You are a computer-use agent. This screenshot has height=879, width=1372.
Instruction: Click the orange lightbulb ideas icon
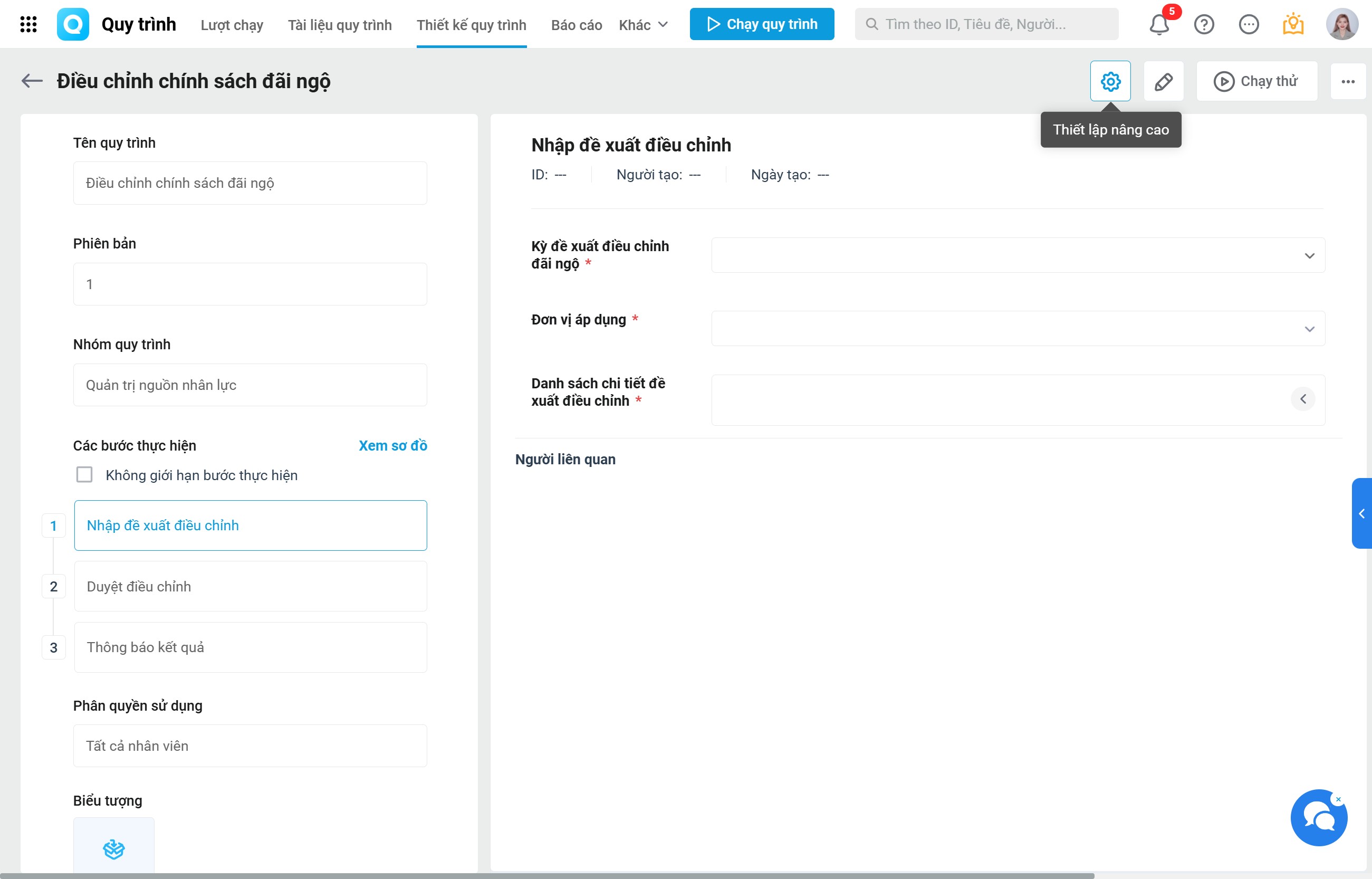[1293, 25]
